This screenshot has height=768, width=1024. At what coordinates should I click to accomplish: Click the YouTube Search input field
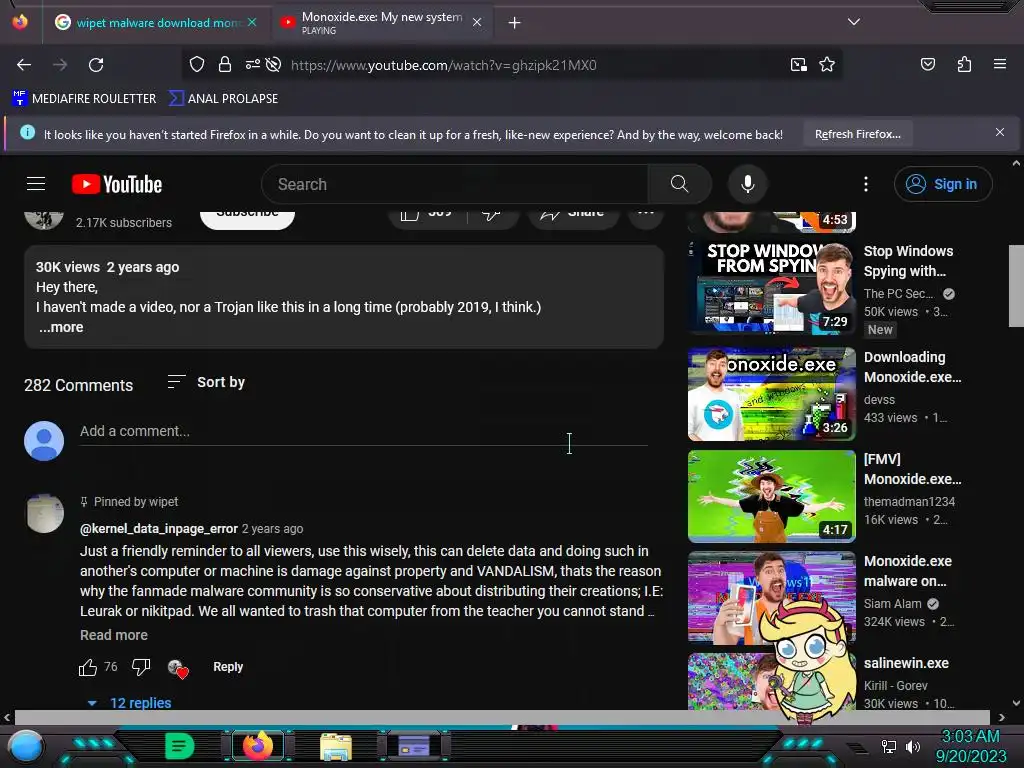[x=455, y=184]
